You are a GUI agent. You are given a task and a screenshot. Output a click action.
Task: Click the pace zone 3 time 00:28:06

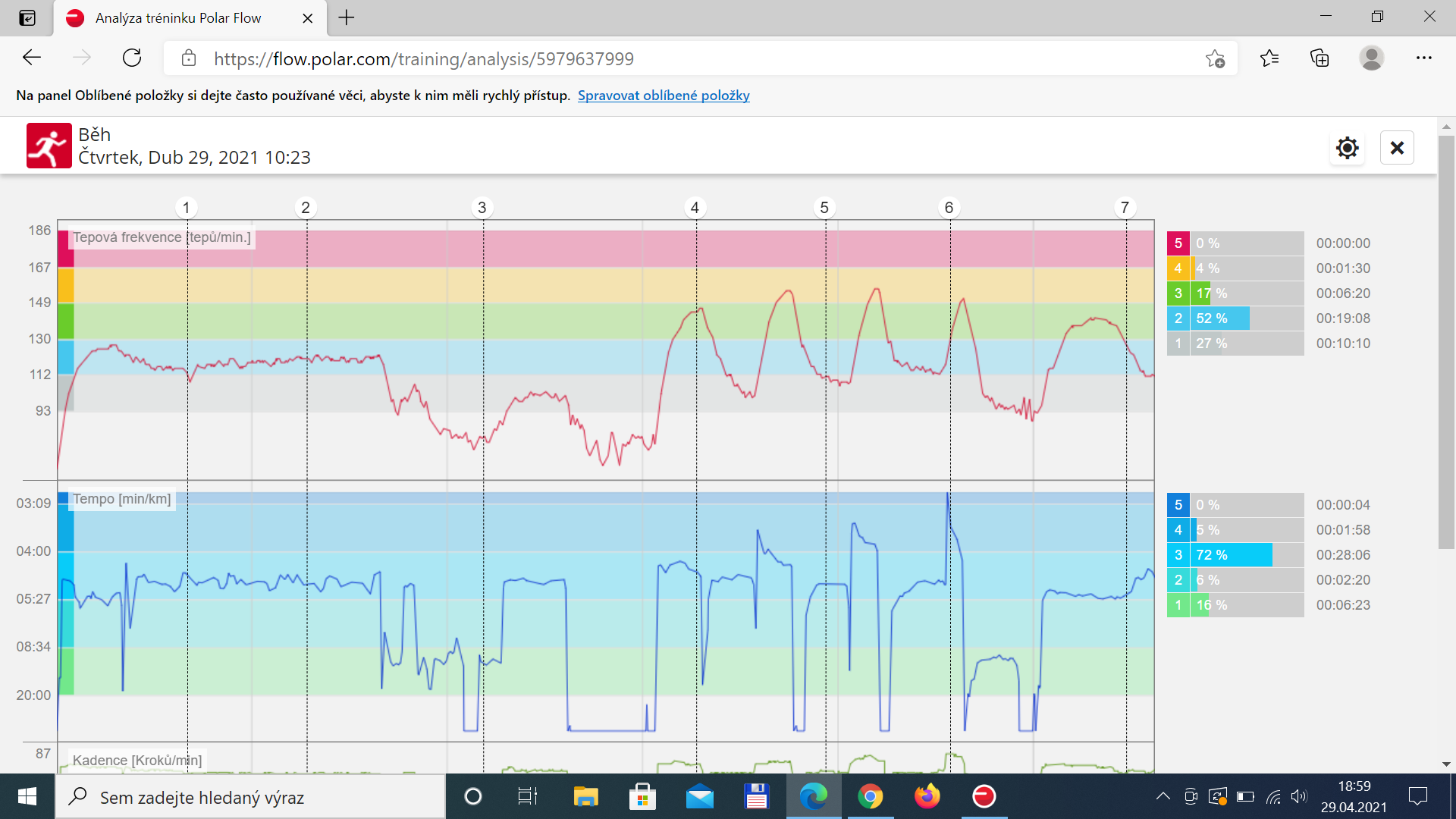(x=1343, y=555)
